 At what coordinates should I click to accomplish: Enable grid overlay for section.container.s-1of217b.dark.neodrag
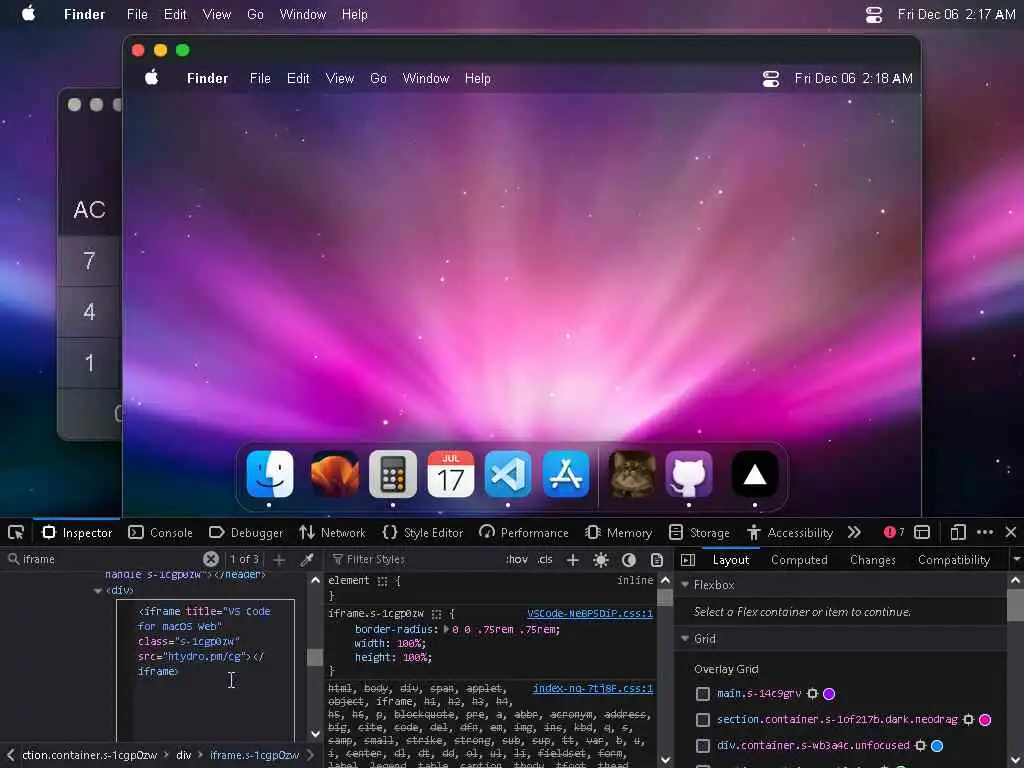point(703,720)
